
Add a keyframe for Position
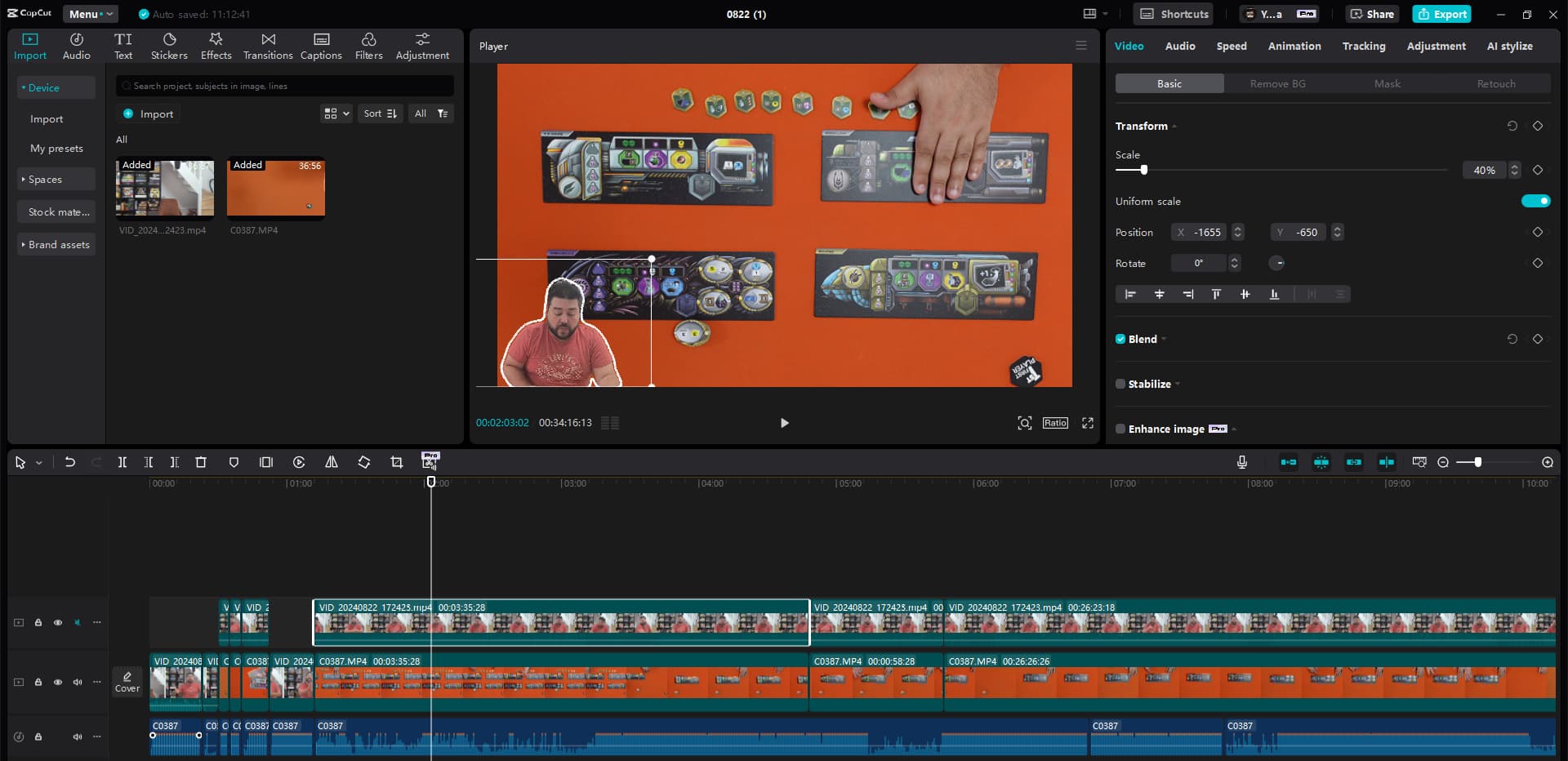tap(1538, 232)
